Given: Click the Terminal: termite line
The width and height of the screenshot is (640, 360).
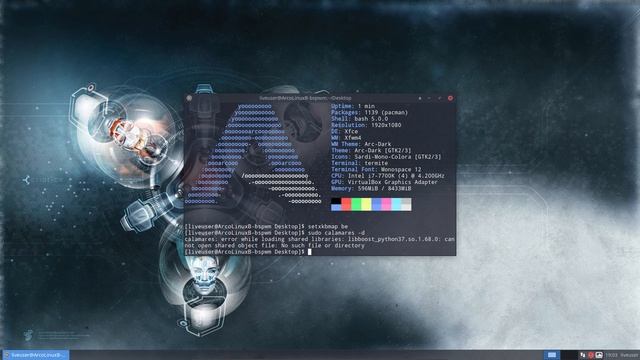Looking at the screenshot, I should click(360, 163).
